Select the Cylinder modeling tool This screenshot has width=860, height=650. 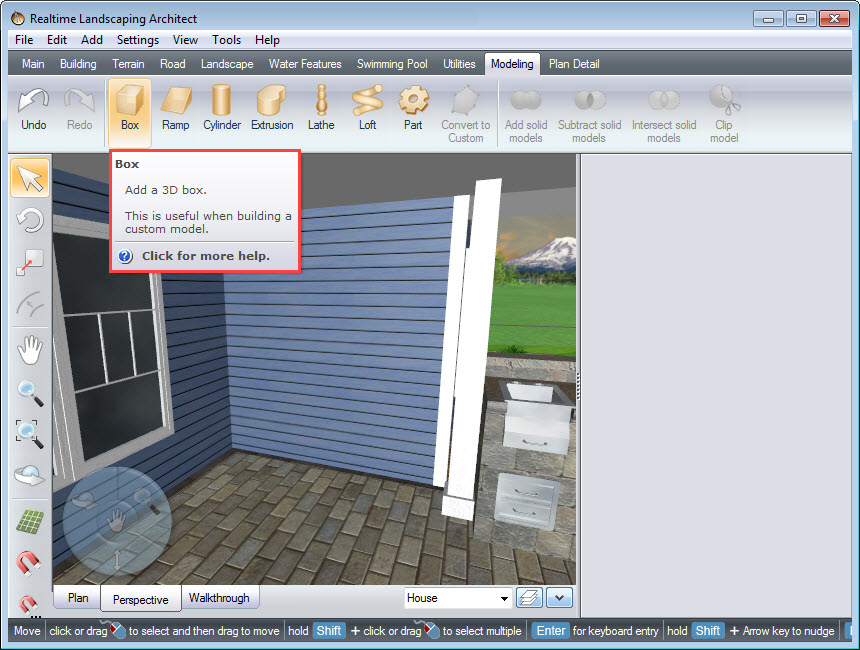222,110
